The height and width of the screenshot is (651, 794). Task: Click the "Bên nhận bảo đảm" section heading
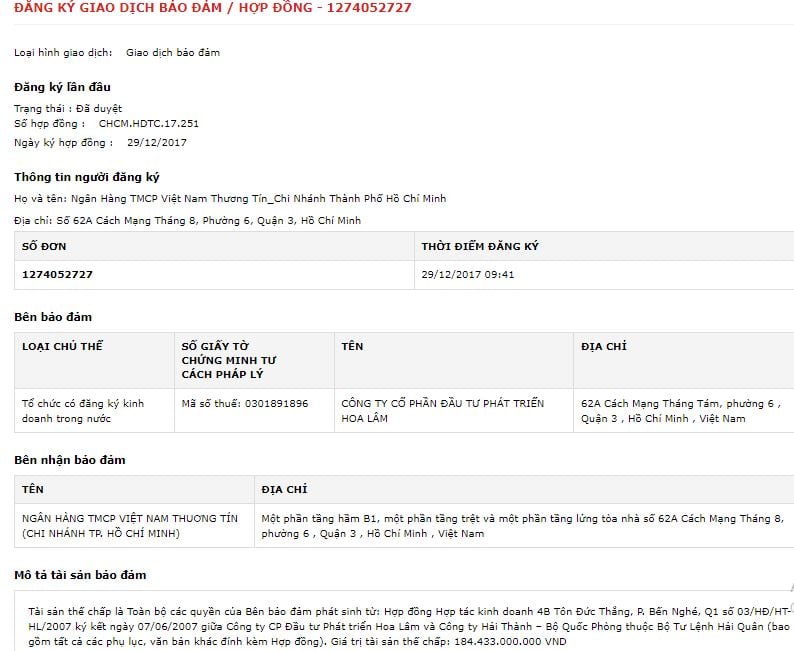(70, 460)
